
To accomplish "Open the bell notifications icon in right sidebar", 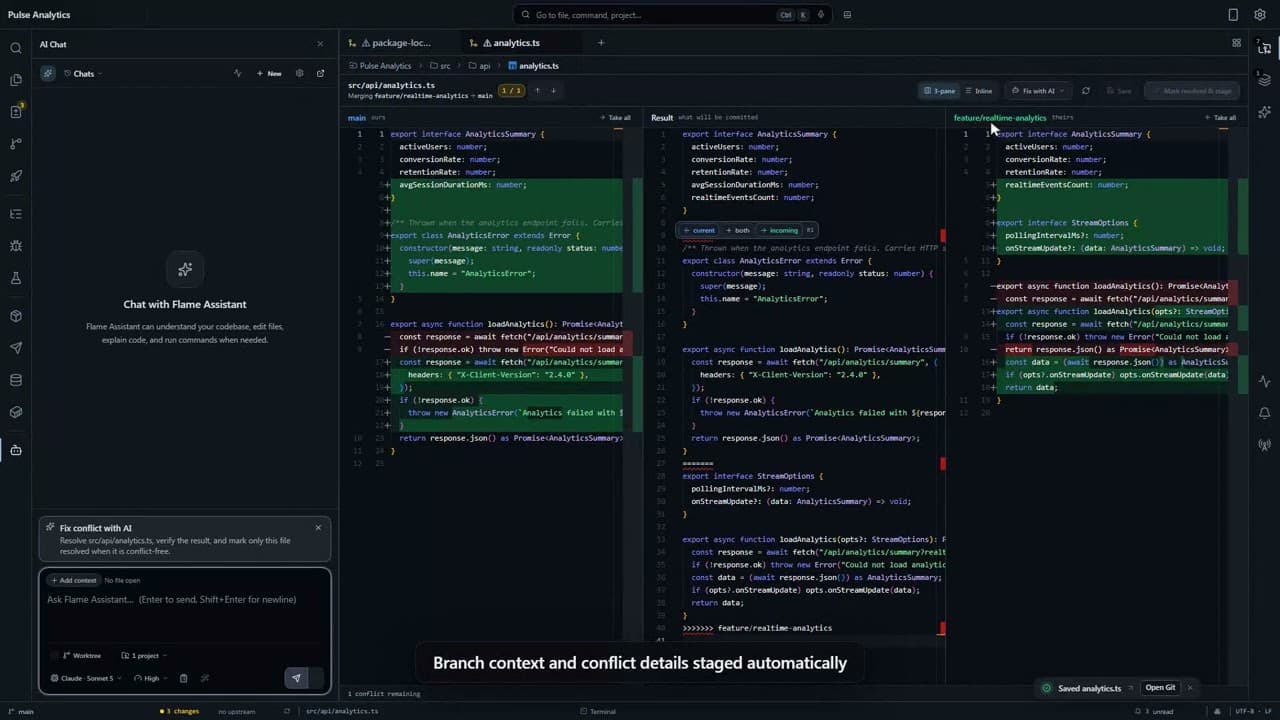I will pyautogui.click(x=1265, y=413).
